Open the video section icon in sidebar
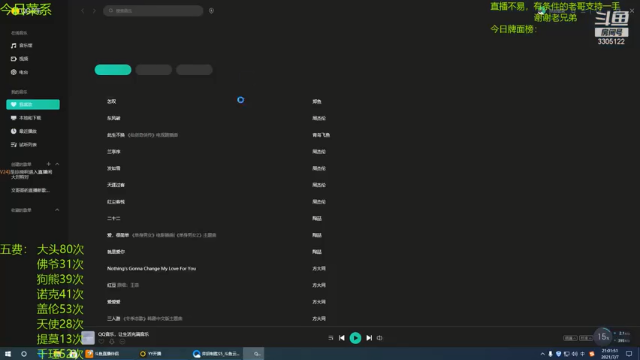This screenshot has height=360, width=640. 13,59
